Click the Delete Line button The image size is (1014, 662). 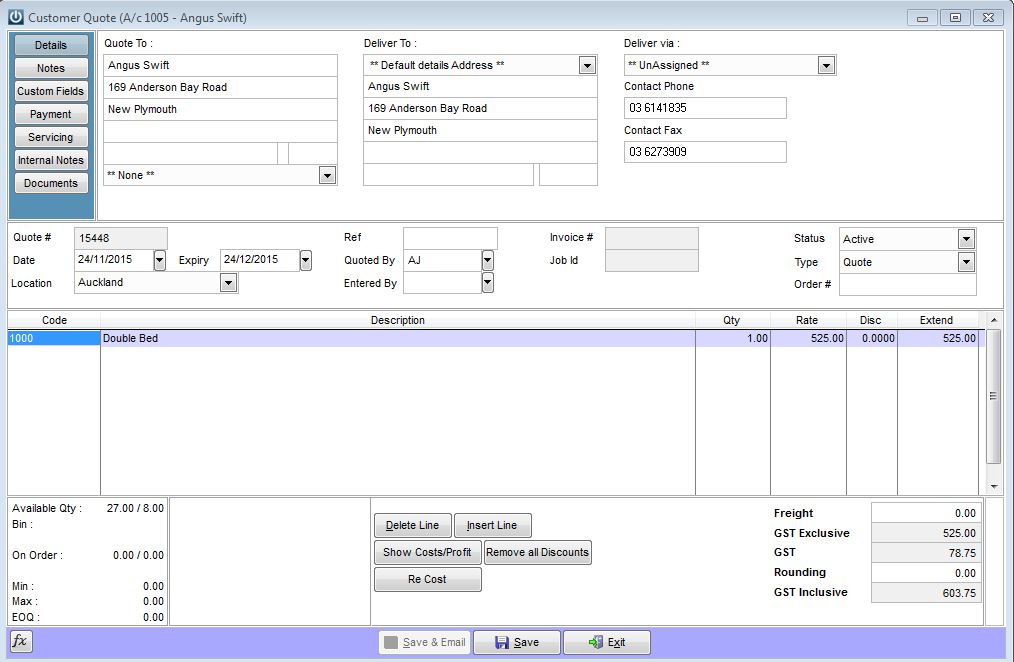413,525
